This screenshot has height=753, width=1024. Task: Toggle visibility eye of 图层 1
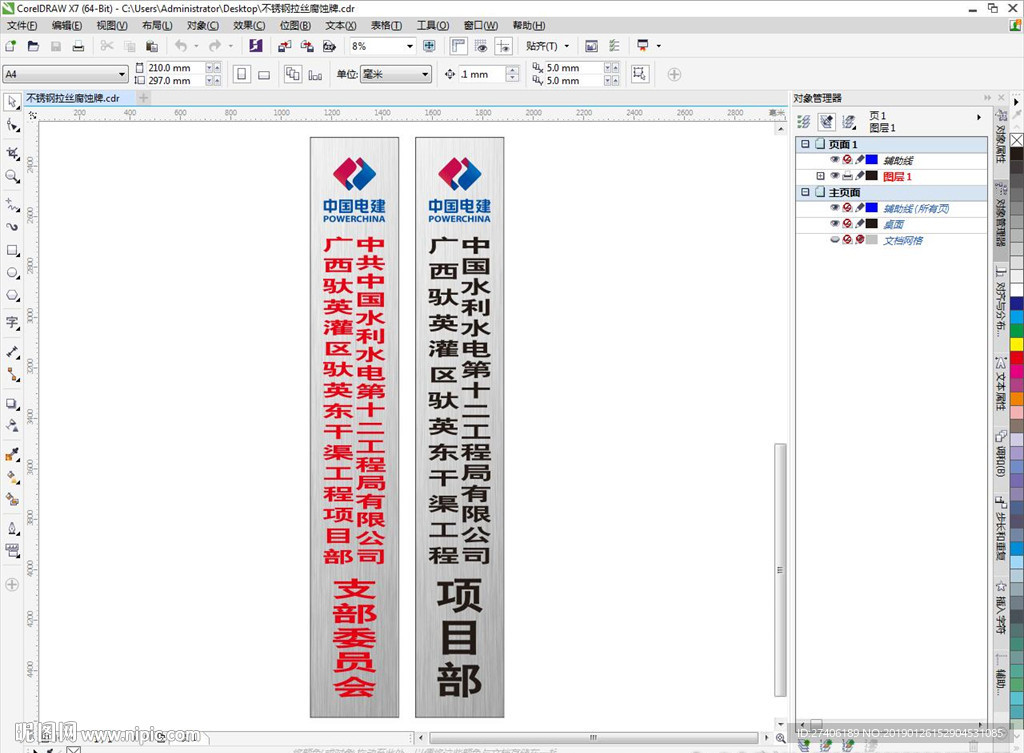coord(834,176)
